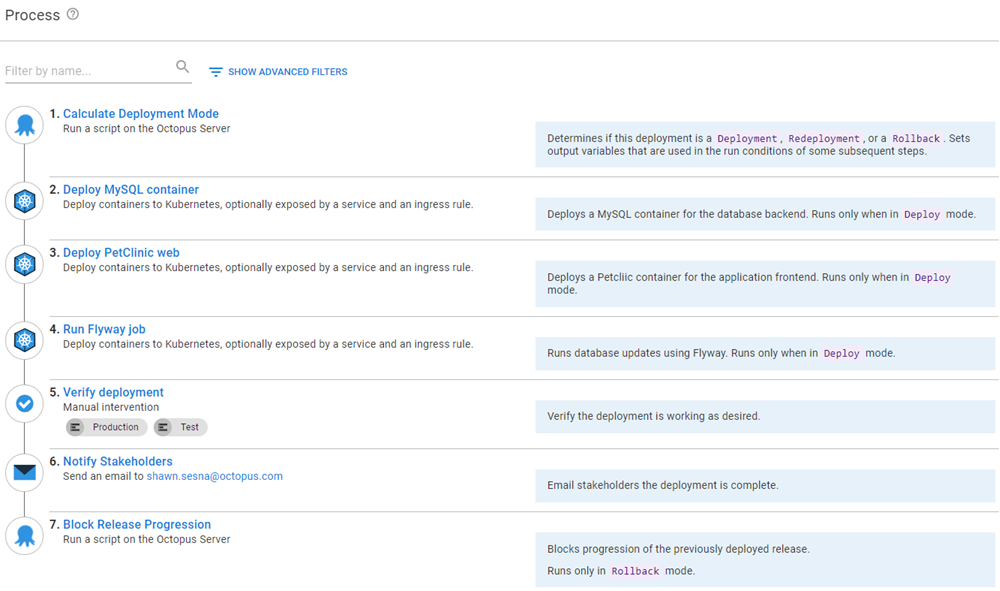Click the filter funnel icon before advanced filters

pyautogui.click(x=215, y=71)
